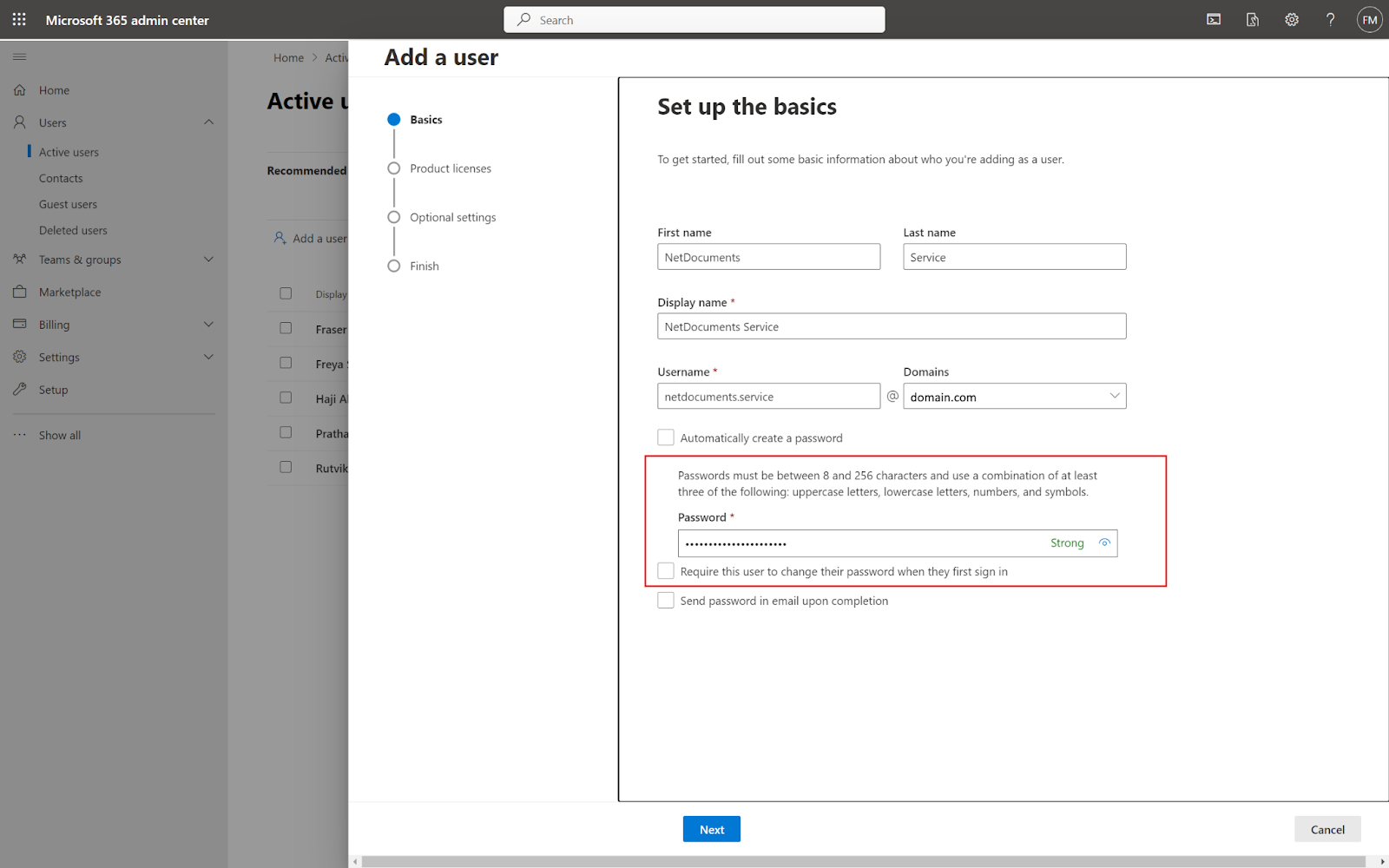Select the Fraser row checkbox

pos(286,328)
